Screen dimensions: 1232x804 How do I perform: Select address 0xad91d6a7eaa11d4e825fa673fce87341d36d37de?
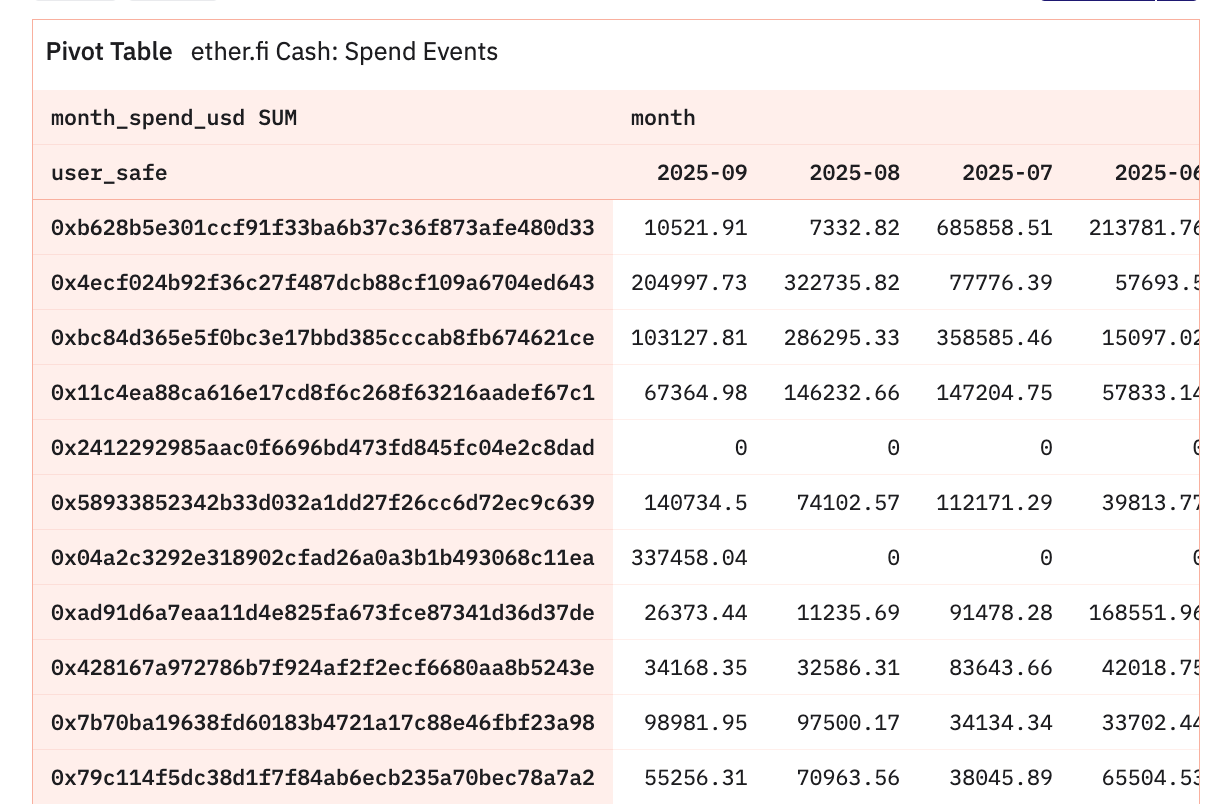[323, 613]
